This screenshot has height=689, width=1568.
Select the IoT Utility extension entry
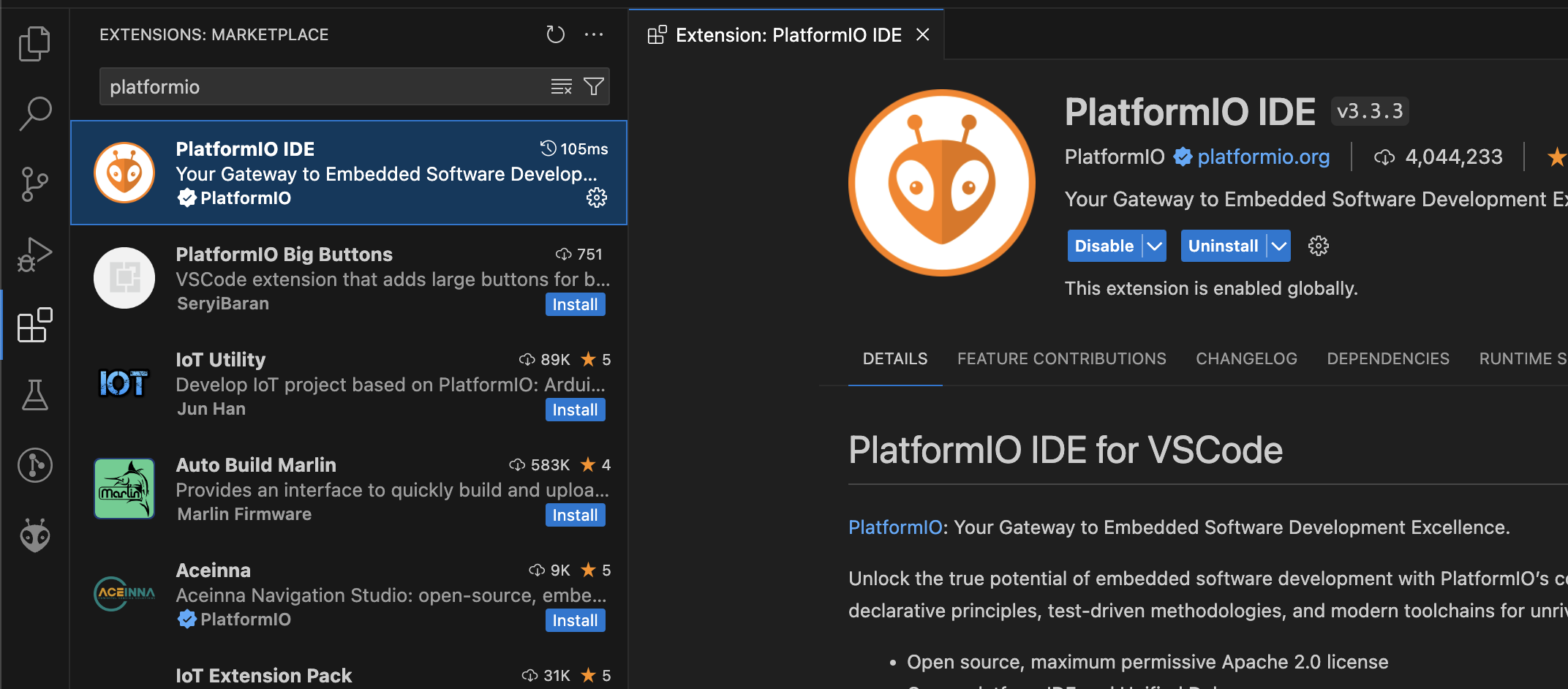[x=349, y=383]
